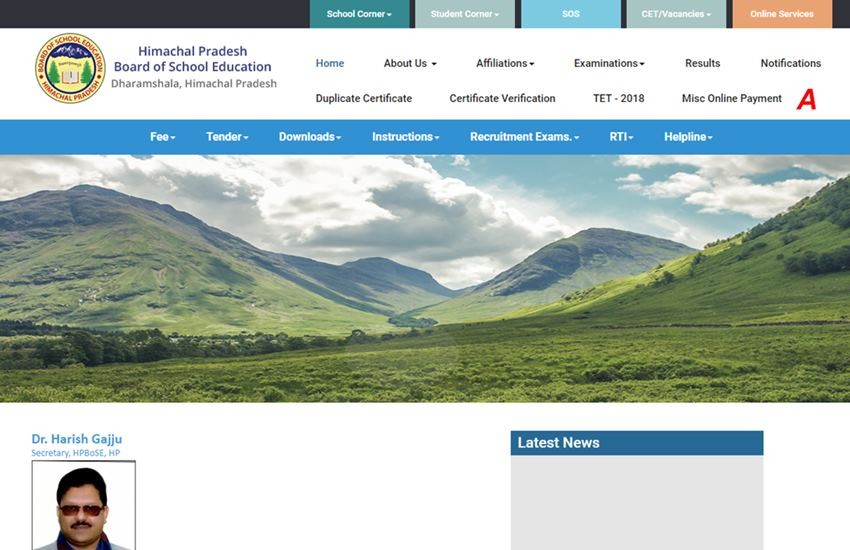Click the SOS button
850x550 pixels.
(x=570, y=14)
